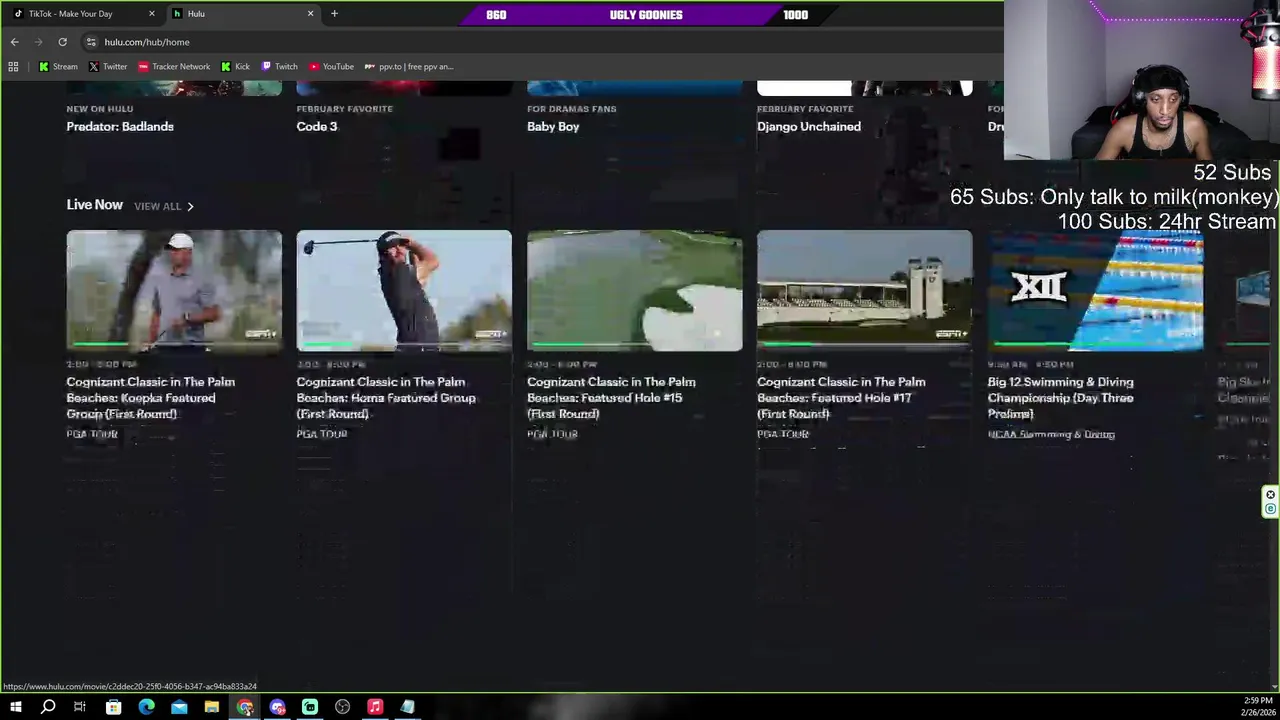Close the TikTok tab
This screenshot has width=1280, height=720.
[152, 14]
